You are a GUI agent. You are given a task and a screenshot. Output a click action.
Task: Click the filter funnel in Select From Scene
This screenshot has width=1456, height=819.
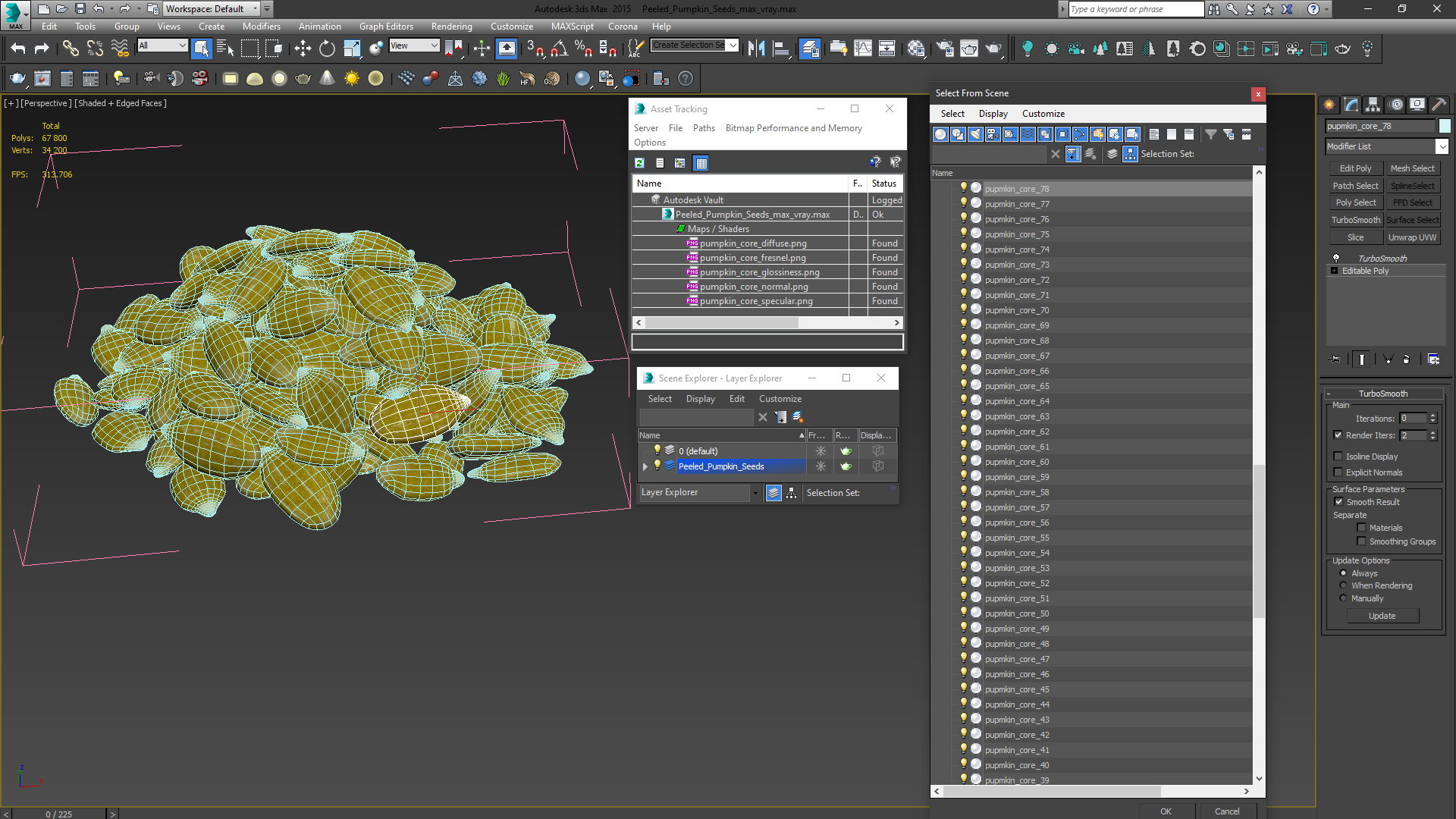point(1211,134)
